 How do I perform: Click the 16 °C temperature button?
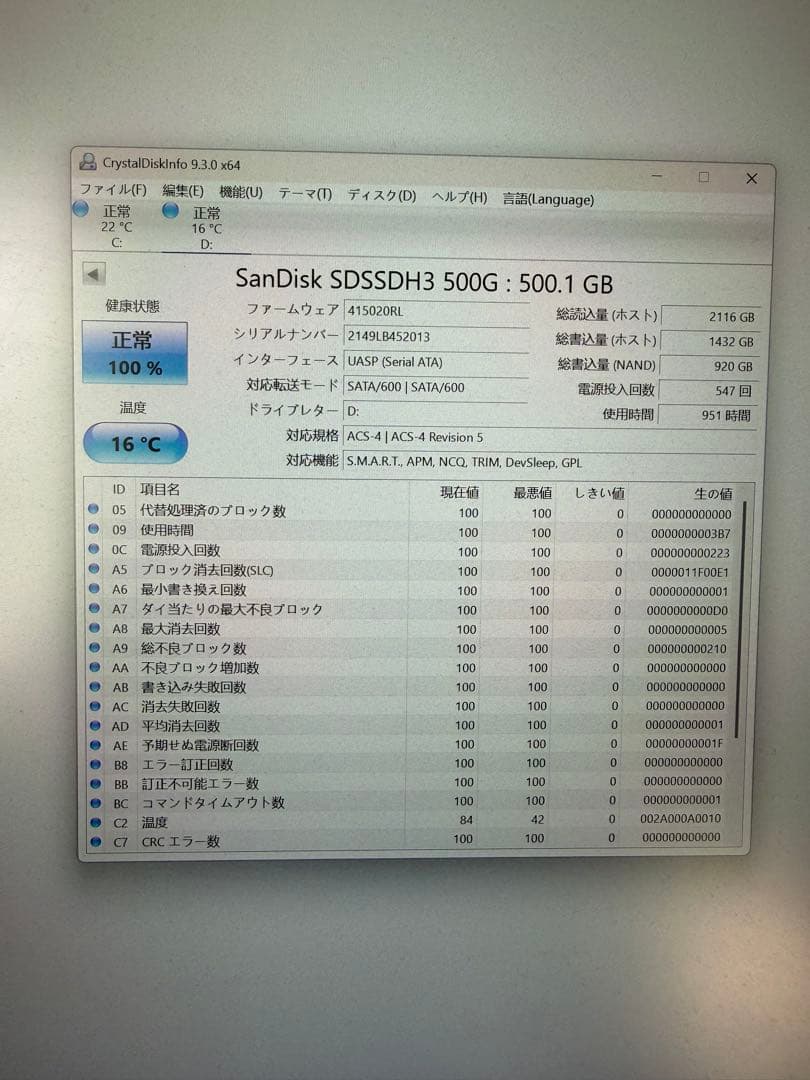point(136,444)
